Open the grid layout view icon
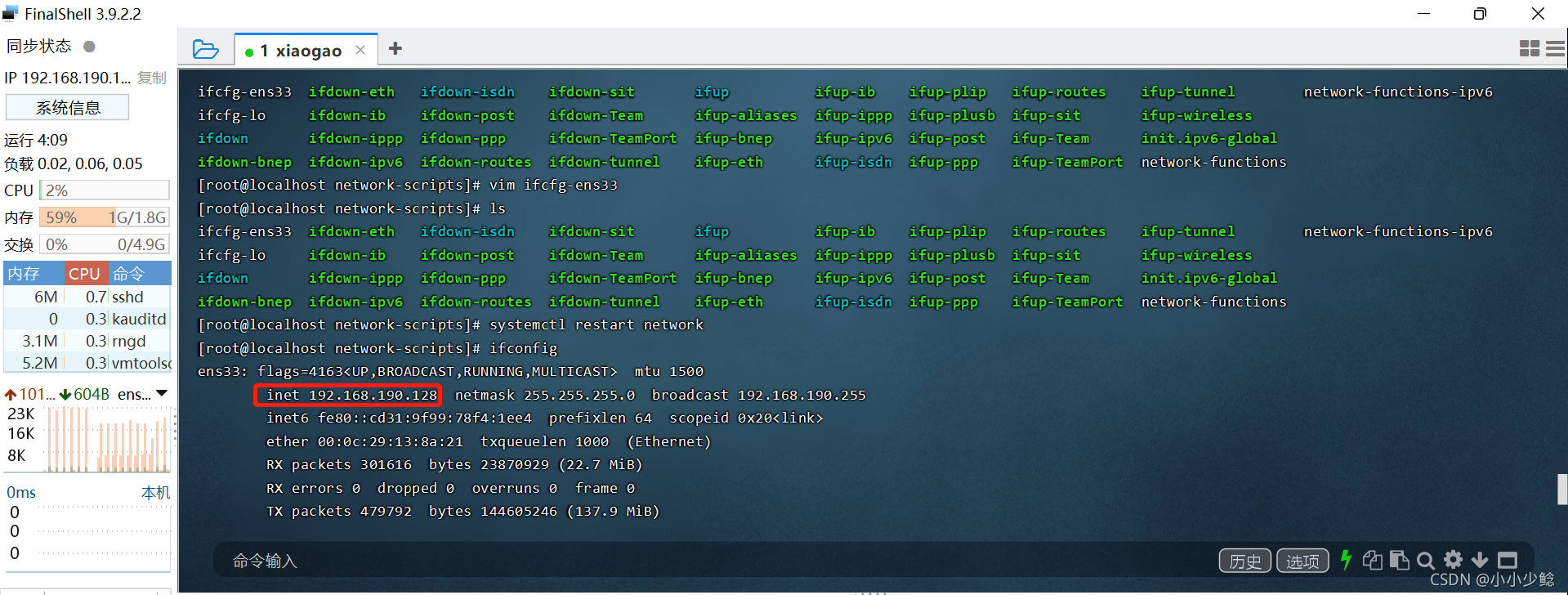Viewport: 1568px width, 595px height. point(1529,49)
